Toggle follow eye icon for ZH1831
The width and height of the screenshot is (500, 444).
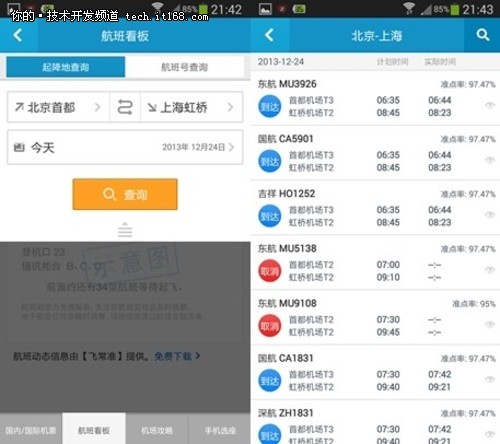[490, 434]
